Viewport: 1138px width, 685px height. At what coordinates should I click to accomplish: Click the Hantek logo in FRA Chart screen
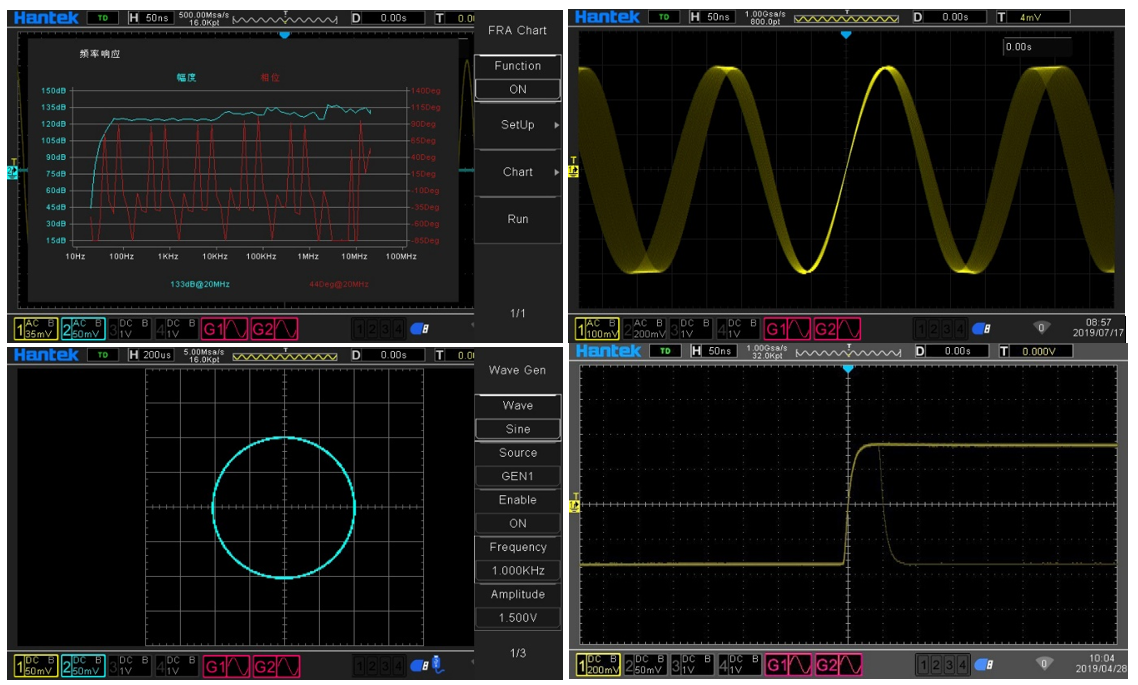46,17
